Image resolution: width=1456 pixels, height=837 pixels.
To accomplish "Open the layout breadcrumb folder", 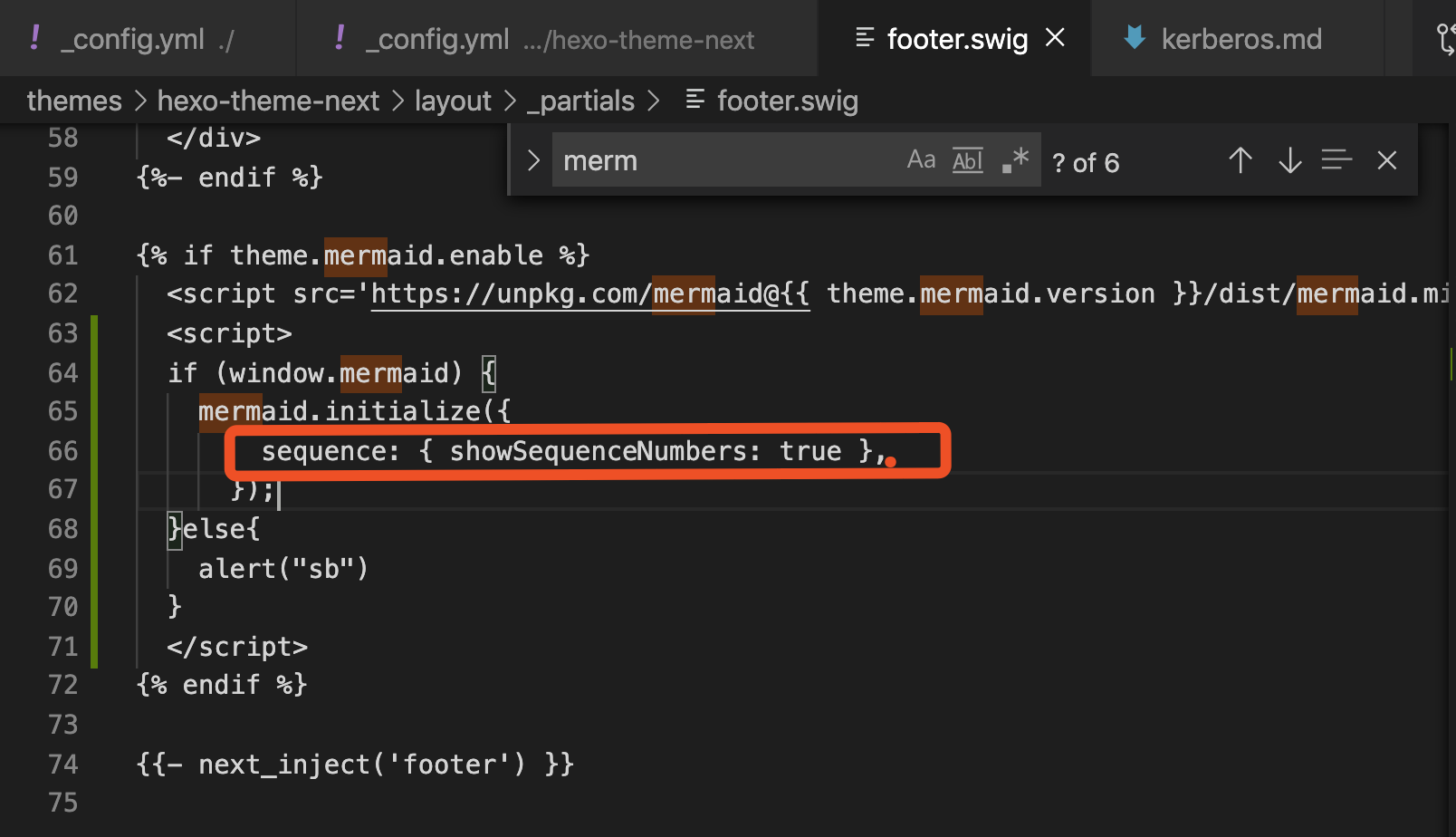I will [x=453, y=101].
